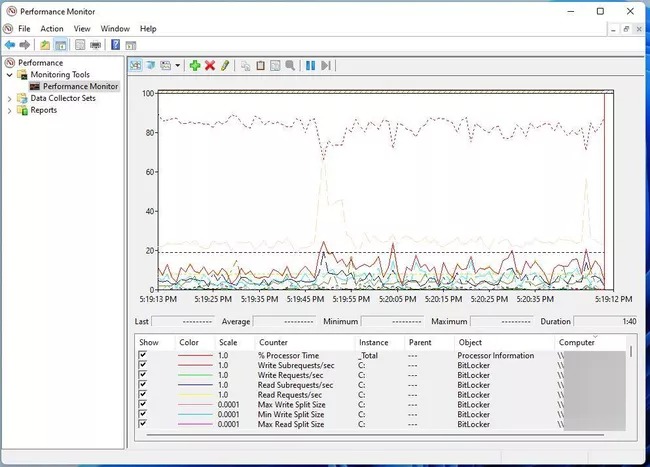Click the printer icon in main toolbar
The width and height of the screenshot is (650, 467).
tap(95, 45)
